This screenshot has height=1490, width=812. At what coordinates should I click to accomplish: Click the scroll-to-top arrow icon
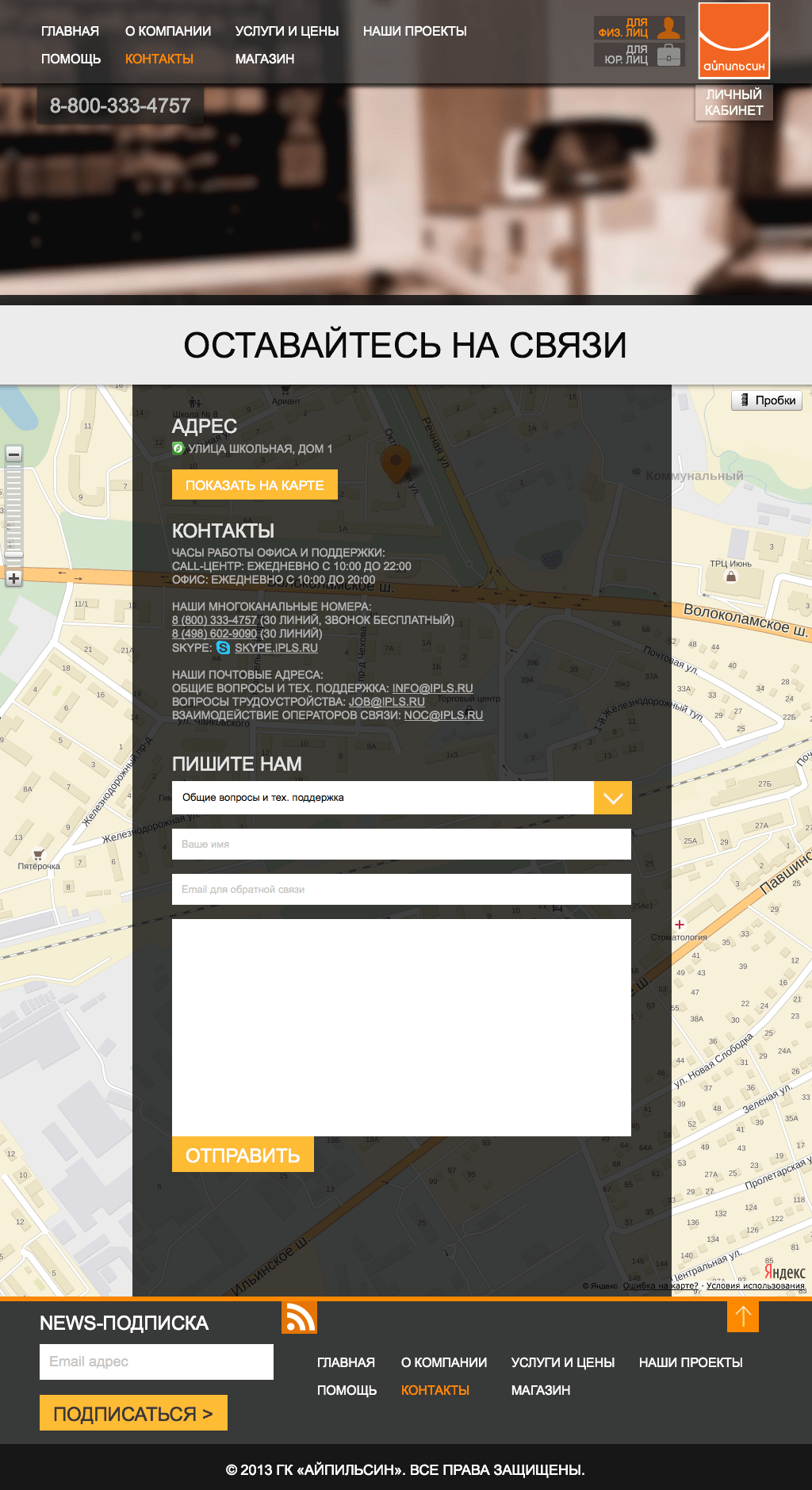click(743, 1316)
